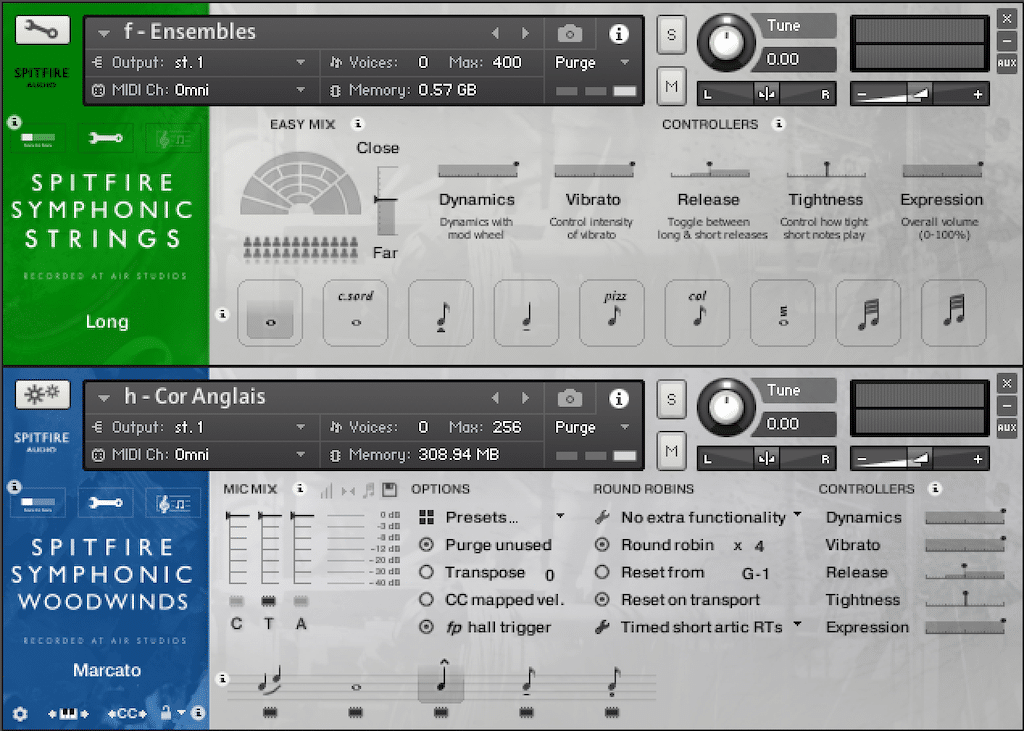Click the Mic Mix info icon

[x=299, y=488]
